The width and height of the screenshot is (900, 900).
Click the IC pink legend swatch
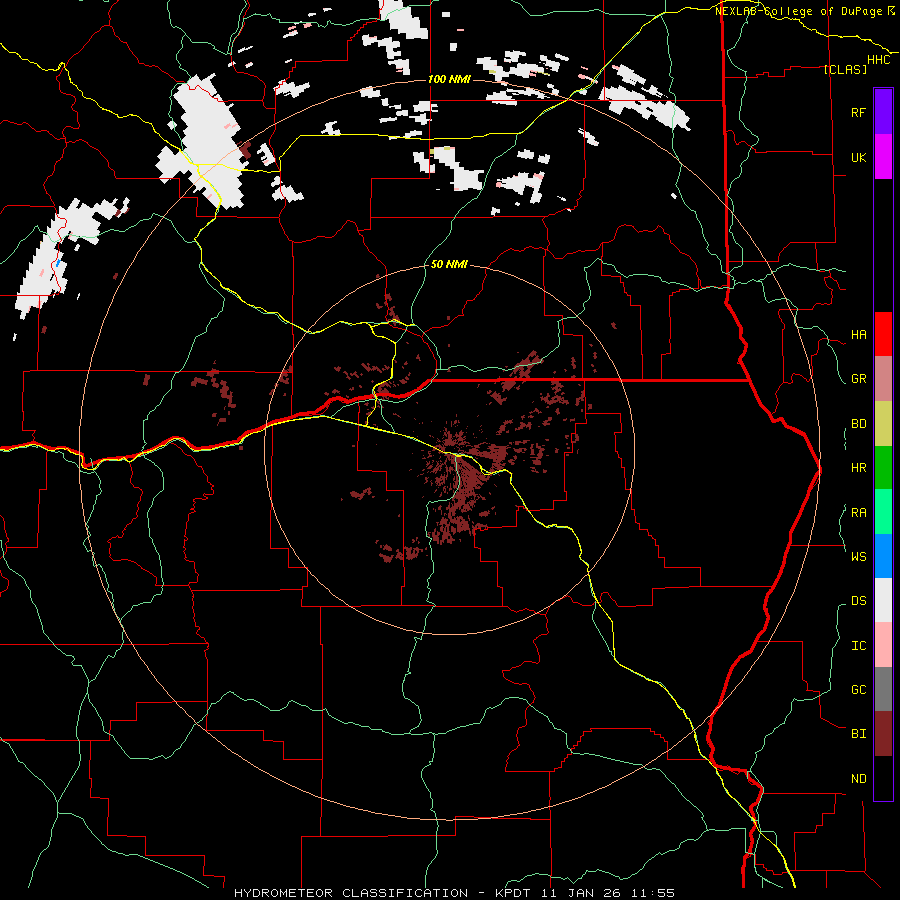(883, 645)
